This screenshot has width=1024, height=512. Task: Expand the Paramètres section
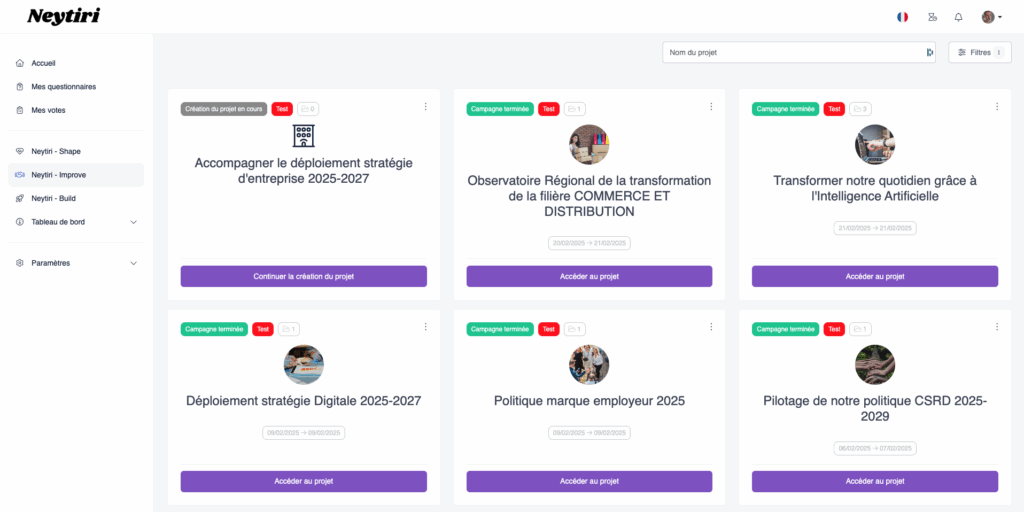pos(76,263)
